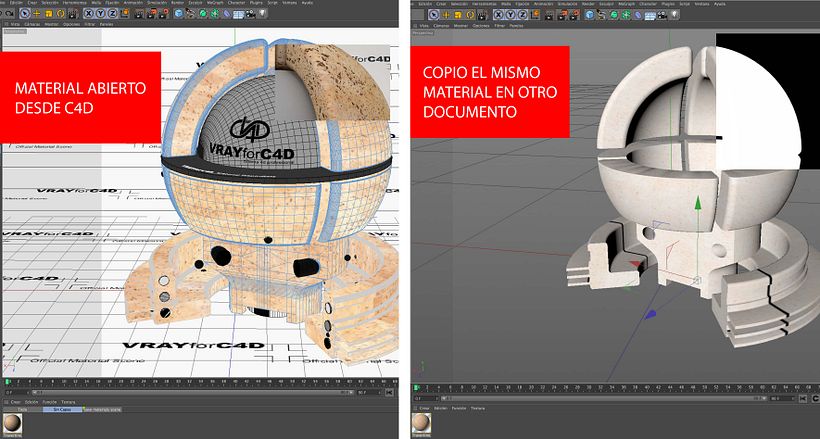Open material manager Textura menu, left window
This screenshot has height=439, width=820.
(69, 402)
